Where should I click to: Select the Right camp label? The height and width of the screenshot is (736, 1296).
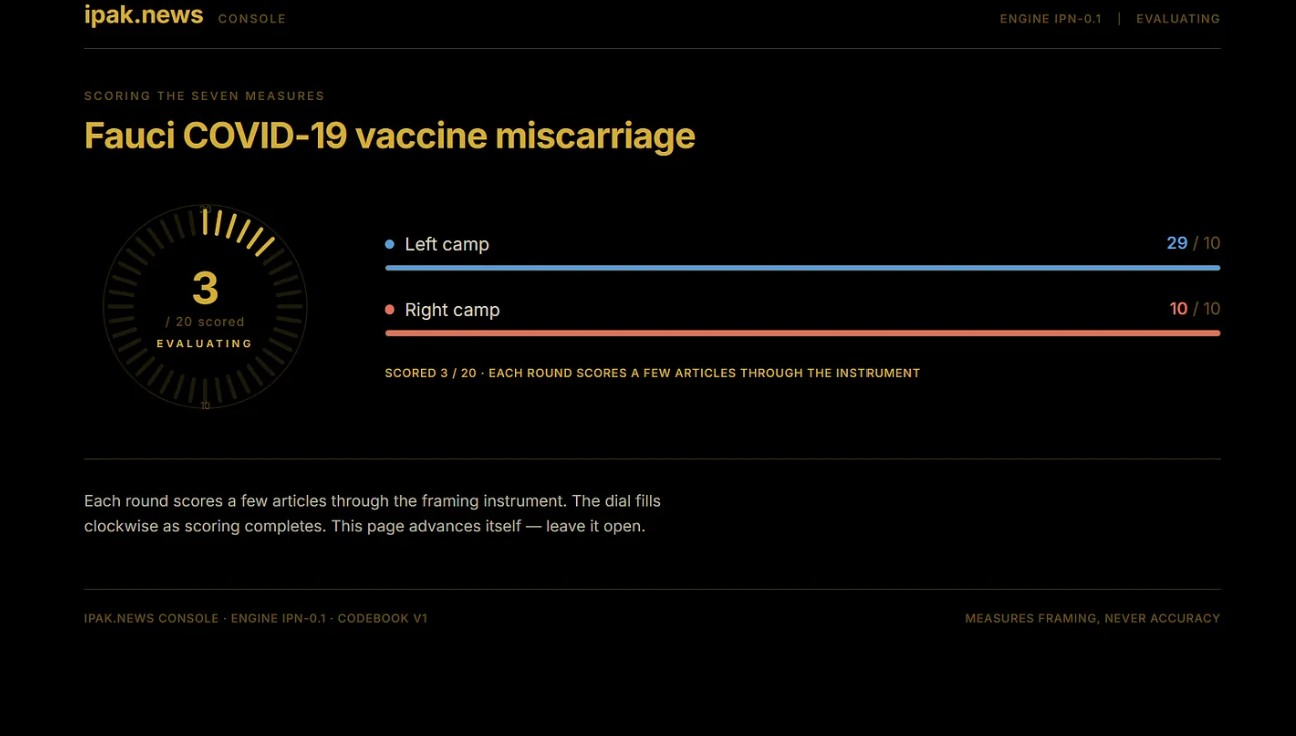click(x=452, y=310)
